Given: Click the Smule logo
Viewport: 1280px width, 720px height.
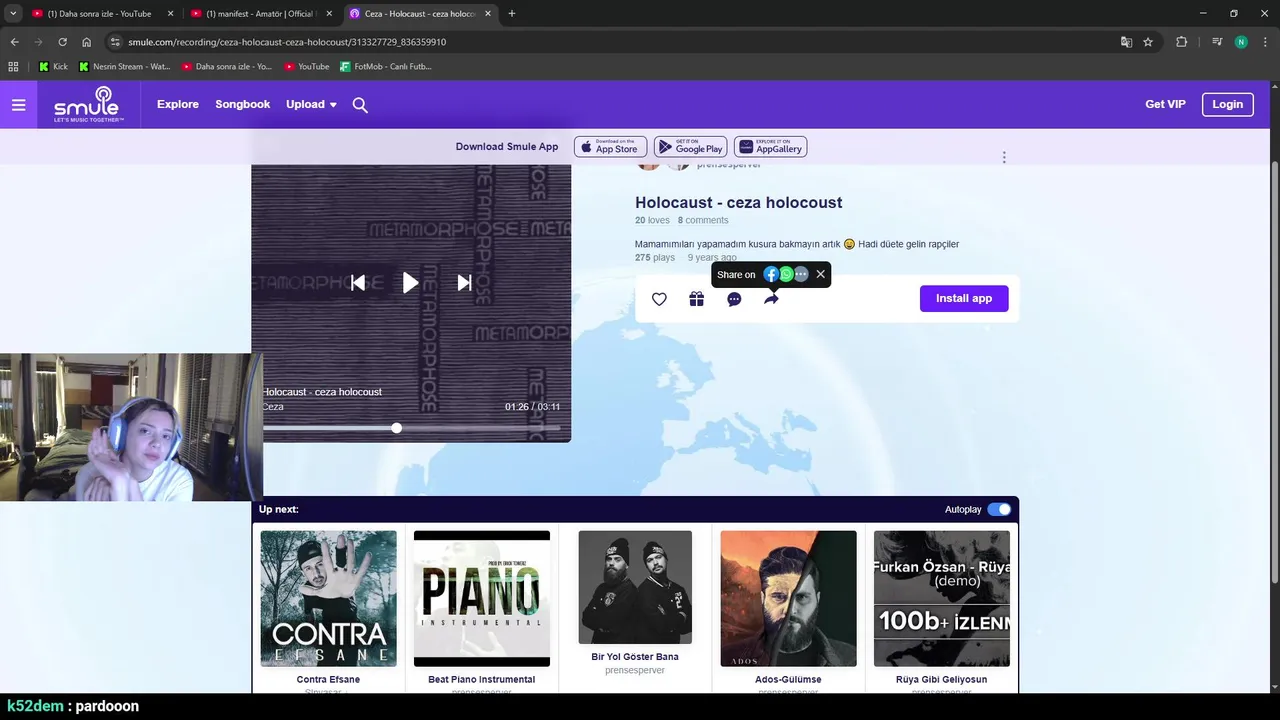Looking at the screenshot, I should (x=88, y=104).
